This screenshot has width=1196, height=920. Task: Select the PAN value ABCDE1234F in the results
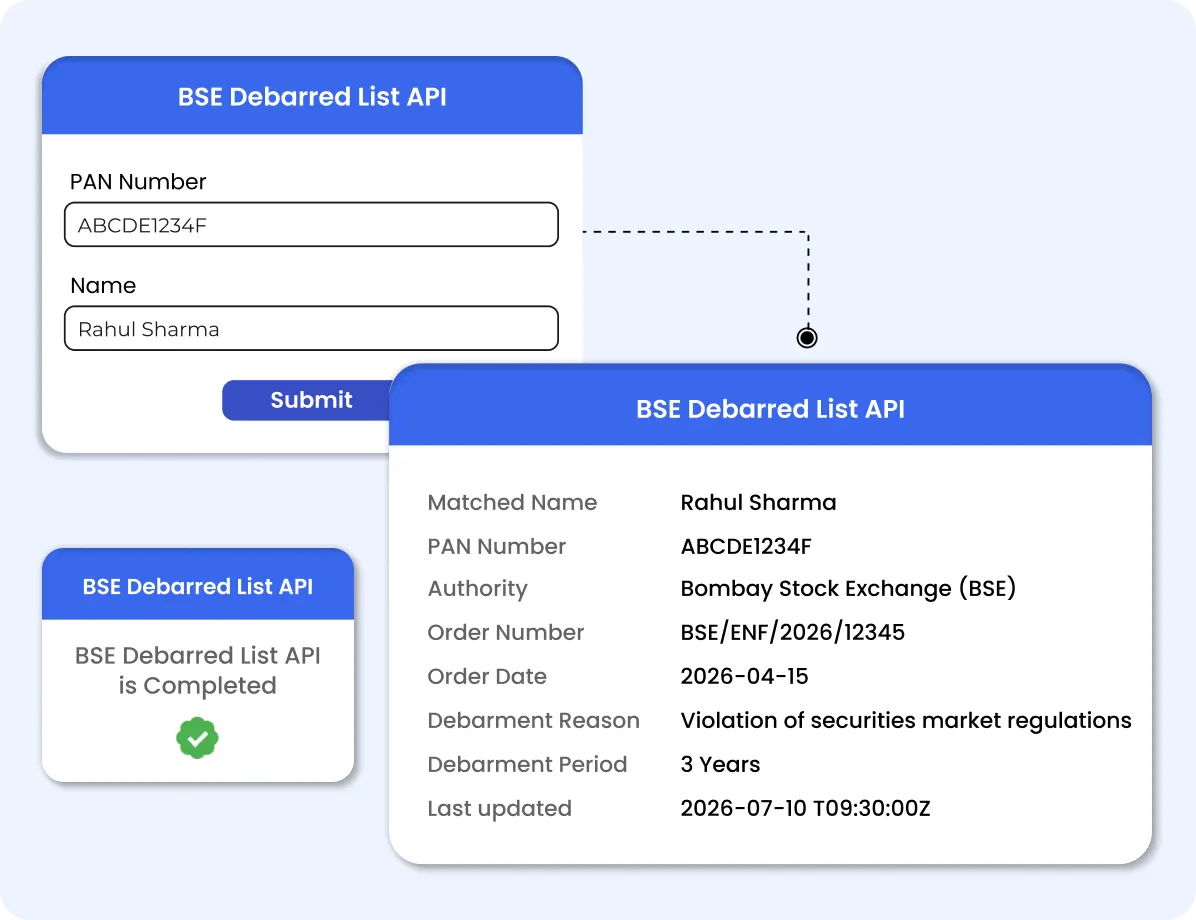(x=746, y=546)
